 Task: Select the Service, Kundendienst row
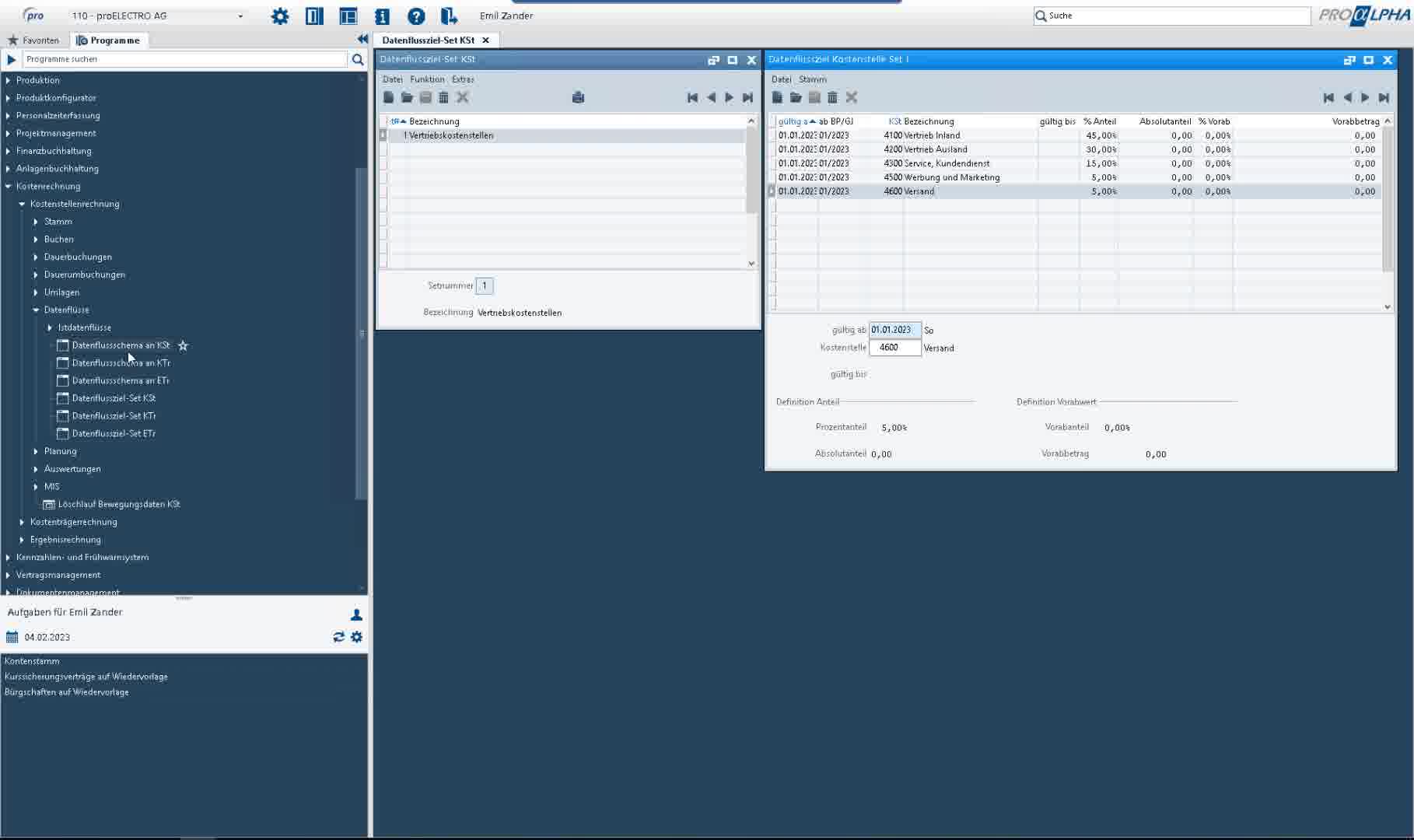(1076, 163)
